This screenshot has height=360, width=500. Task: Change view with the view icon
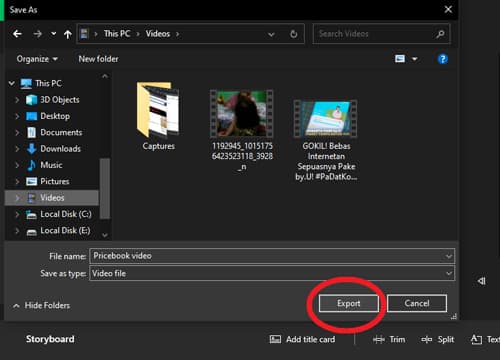pyautogui.click(x=400, y=59)
